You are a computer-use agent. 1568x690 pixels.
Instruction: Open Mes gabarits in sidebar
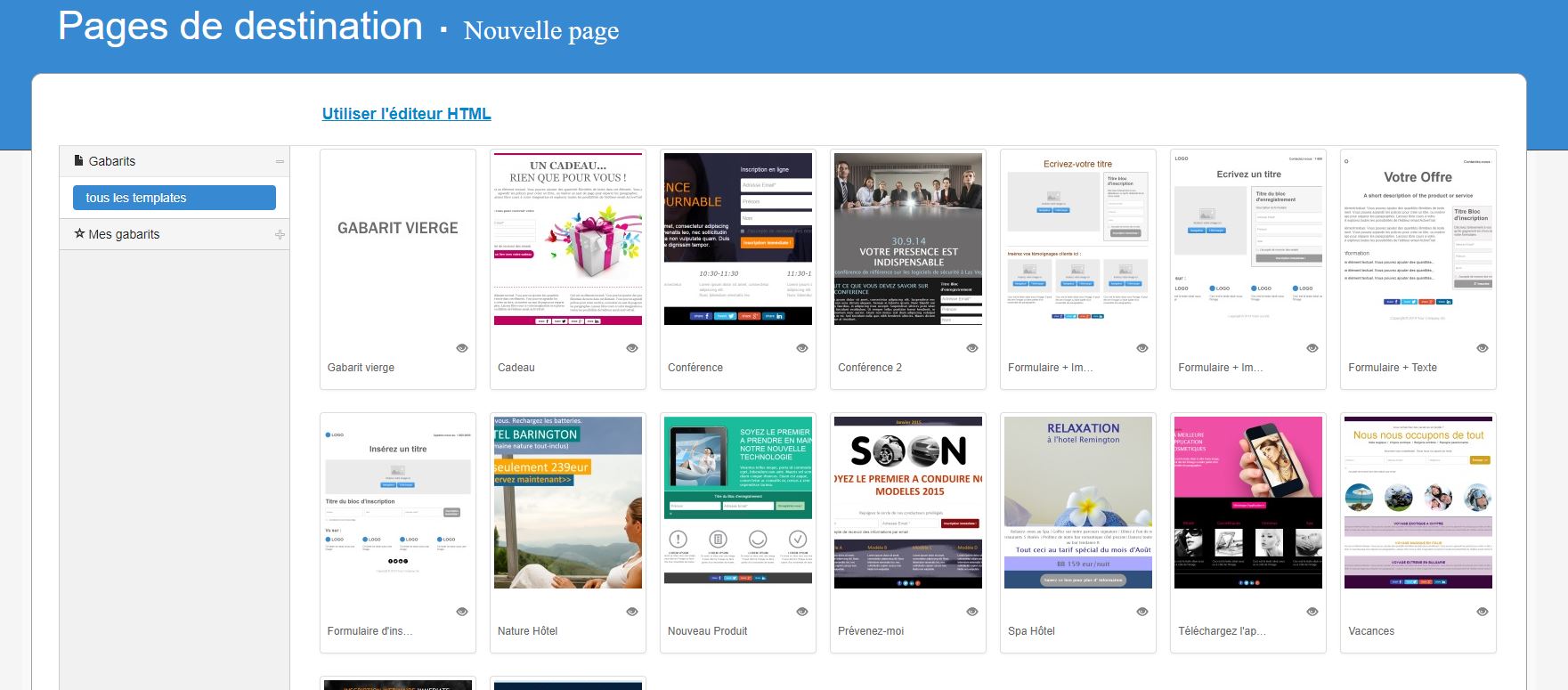click(124, 234)
